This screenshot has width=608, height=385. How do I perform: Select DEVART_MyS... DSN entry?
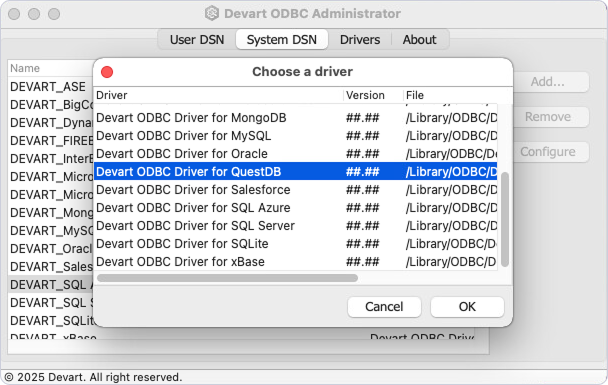(51, 231)
